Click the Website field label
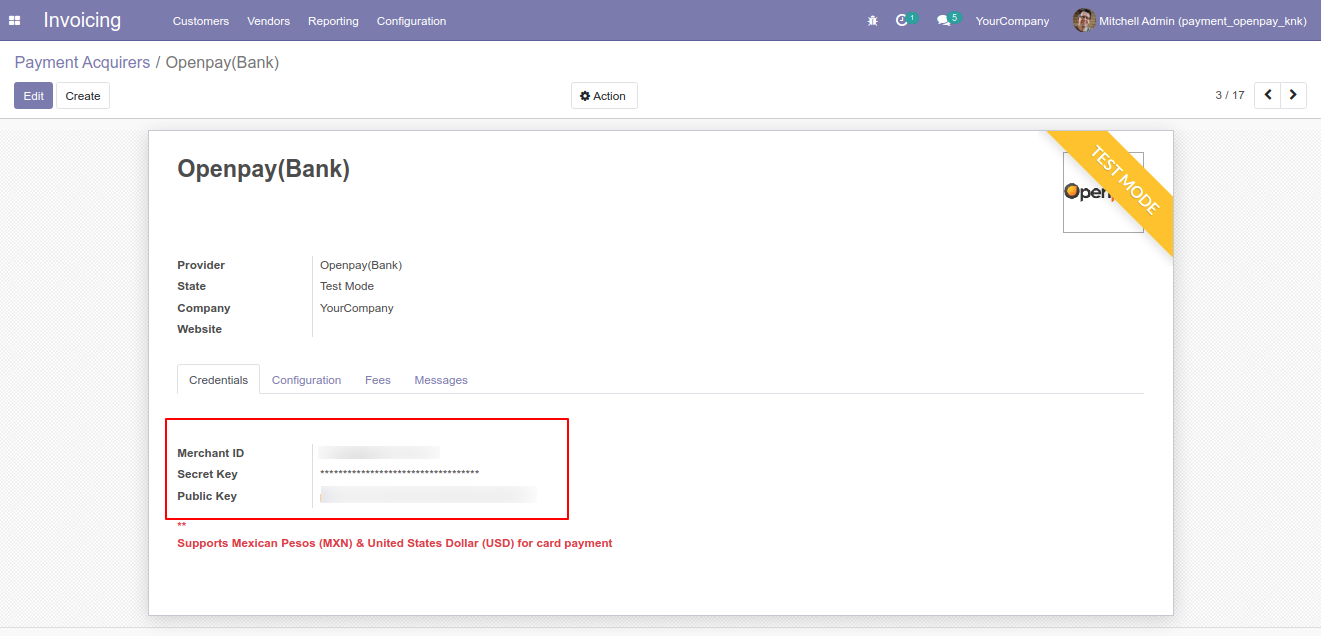The image size is (1321, 636). click(x=200, y=329)
